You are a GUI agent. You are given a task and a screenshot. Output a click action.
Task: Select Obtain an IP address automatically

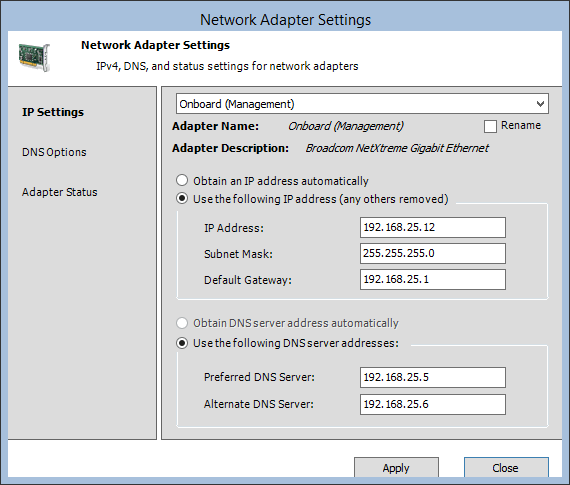coord(182,180)
